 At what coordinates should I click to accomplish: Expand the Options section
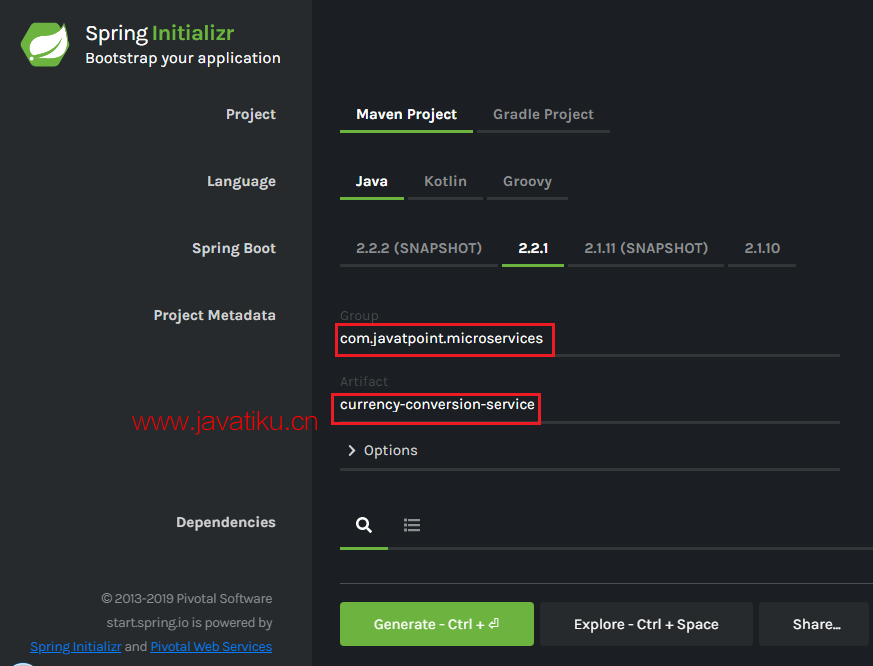click(382, 450)
